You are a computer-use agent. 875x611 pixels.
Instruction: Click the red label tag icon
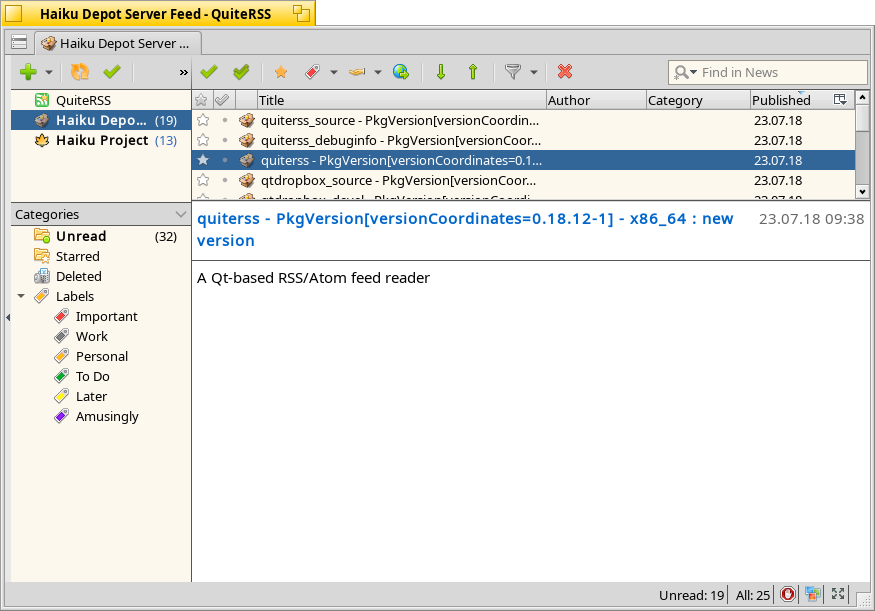(312, 72)
